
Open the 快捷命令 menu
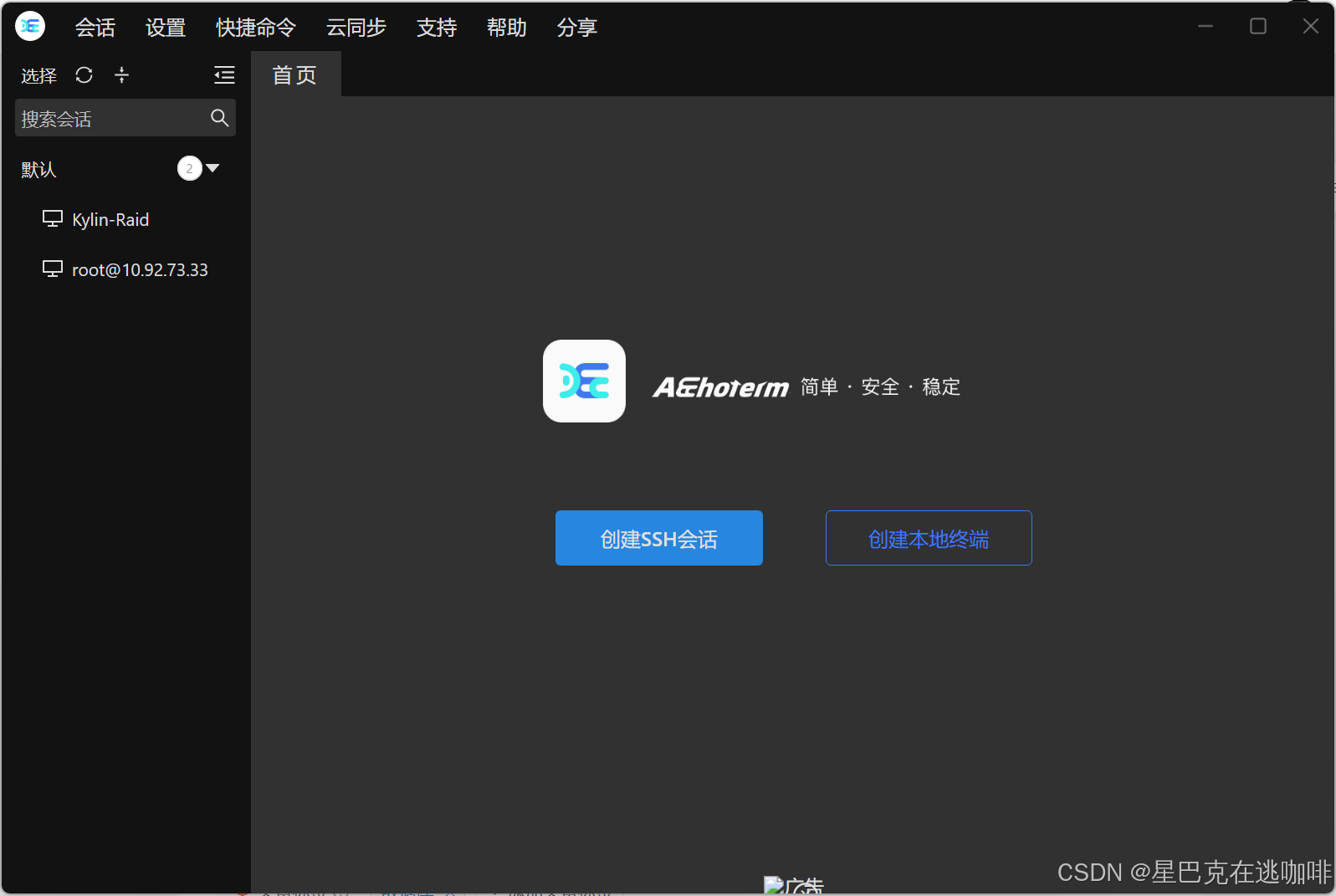256,28
